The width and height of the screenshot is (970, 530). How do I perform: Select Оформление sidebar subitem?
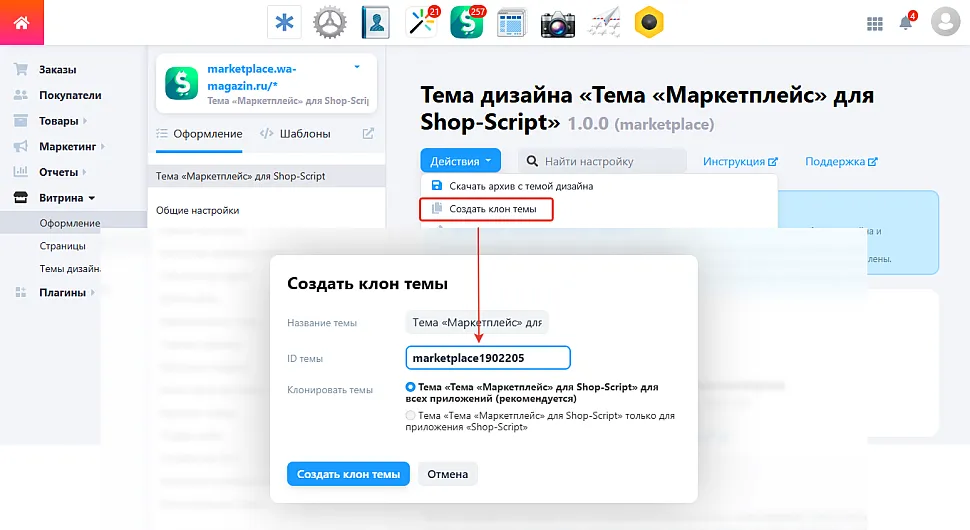click(x=69, y=223)
